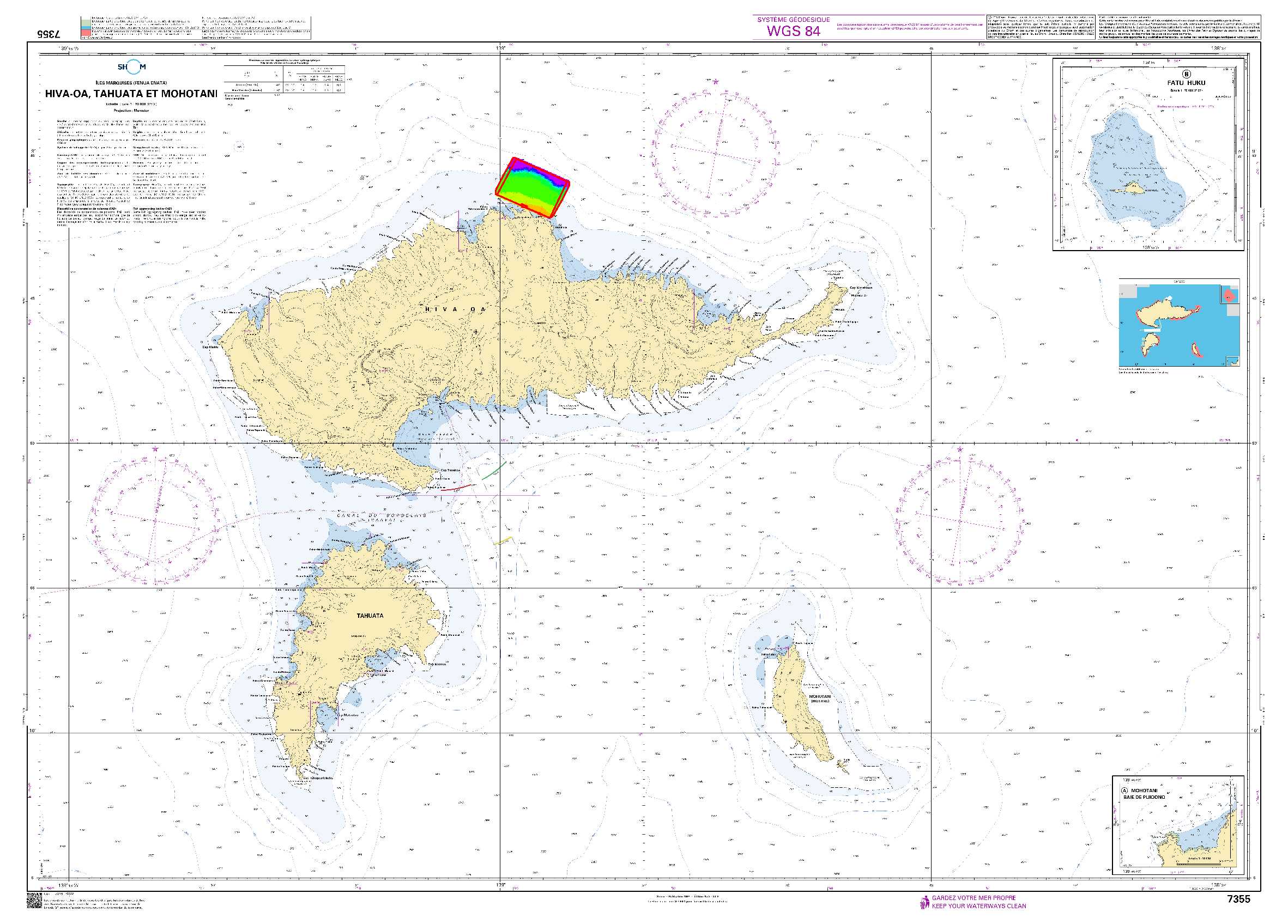Click the red swatch in top legend
The width and height of the screenshot is (1288, 924).
tap(85, 33)
